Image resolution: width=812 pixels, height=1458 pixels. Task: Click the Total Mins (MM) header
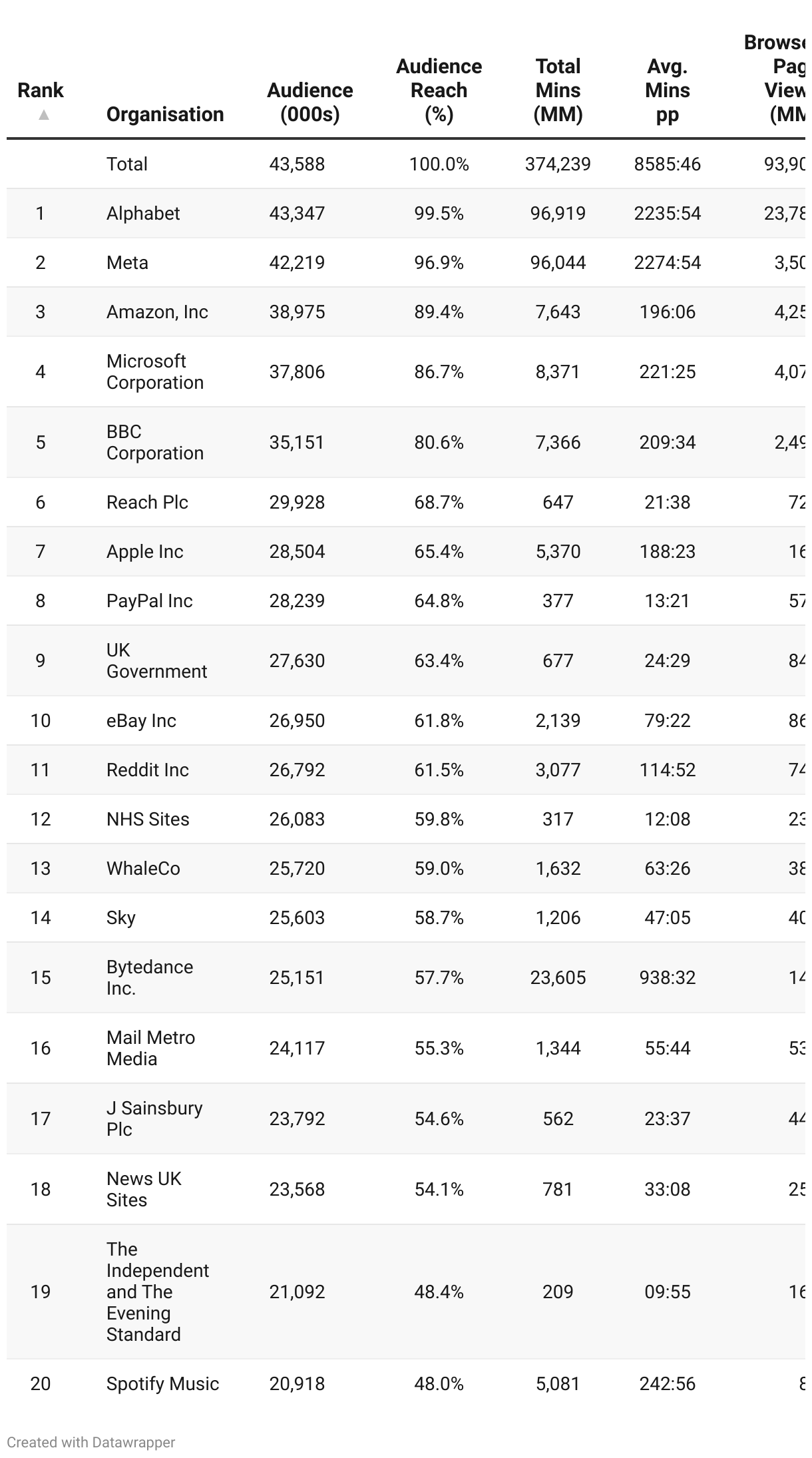558,91
